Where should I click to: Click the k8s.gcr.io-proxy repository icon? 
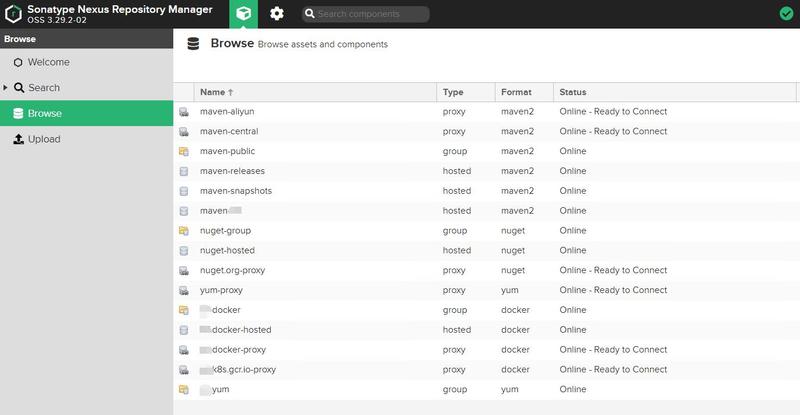[x=184, y=370]
